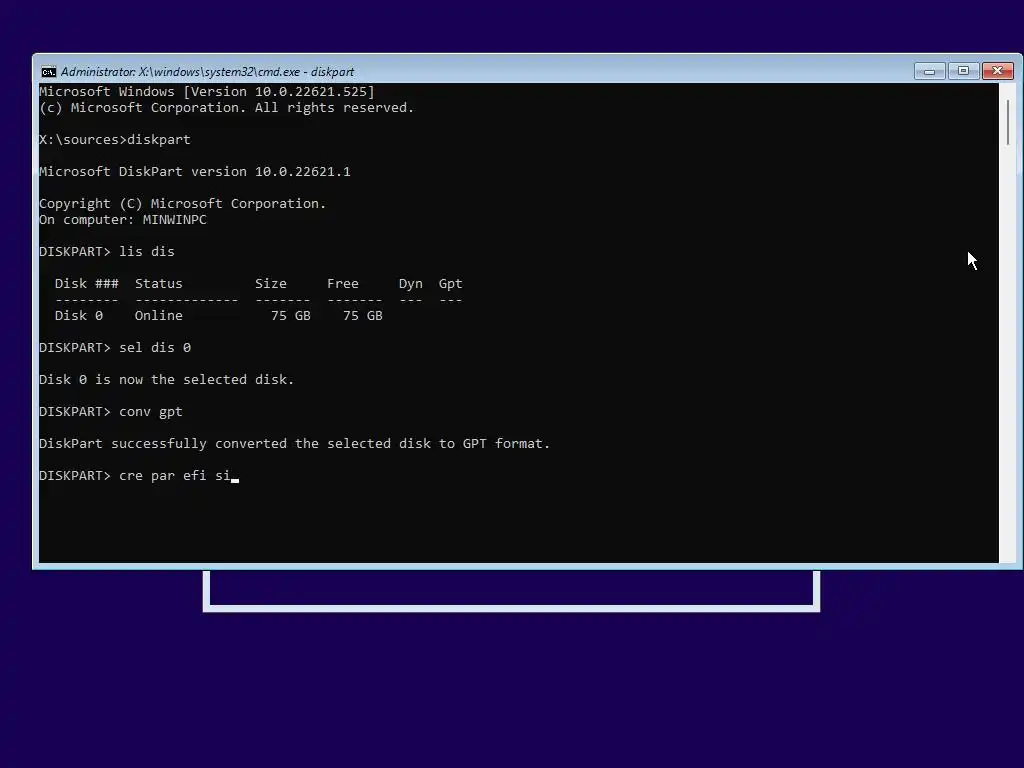This screenshot has width=1024, height=768.
Task: Click the 'Microsoft Windows [Version 10.0.22621.525]' line
Action: pyautogui.click(x=207, y=91)
